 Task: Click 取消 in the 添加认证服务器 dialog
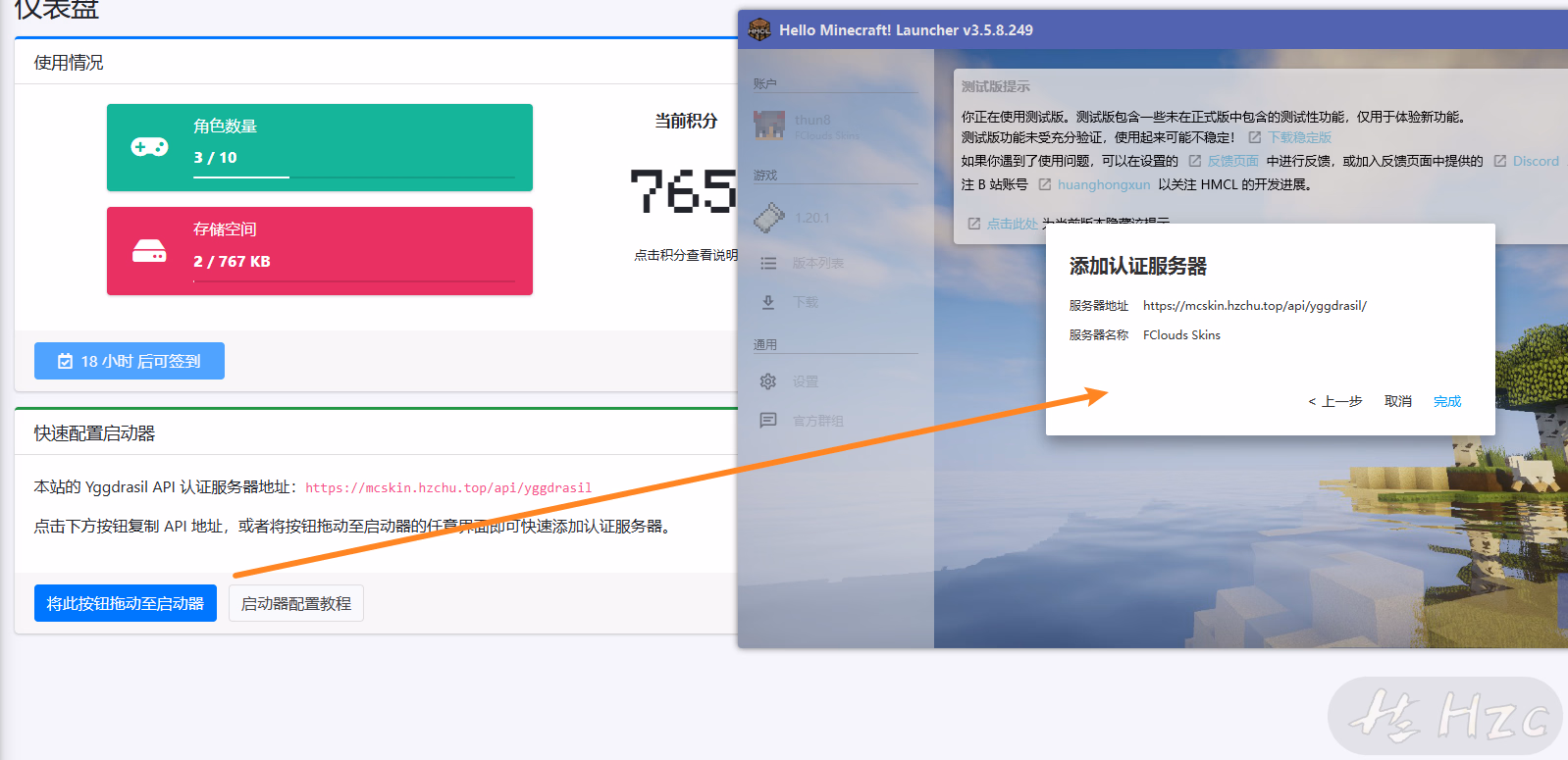[x=1398, y=401]
